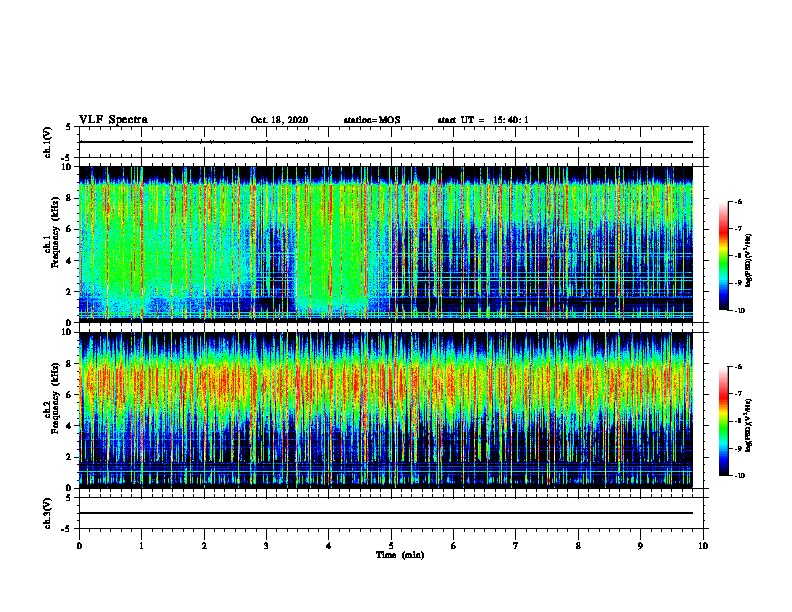Click time axis tick label "3"
Viewport: 792px width, 612px height.
(x=266, y=546)
